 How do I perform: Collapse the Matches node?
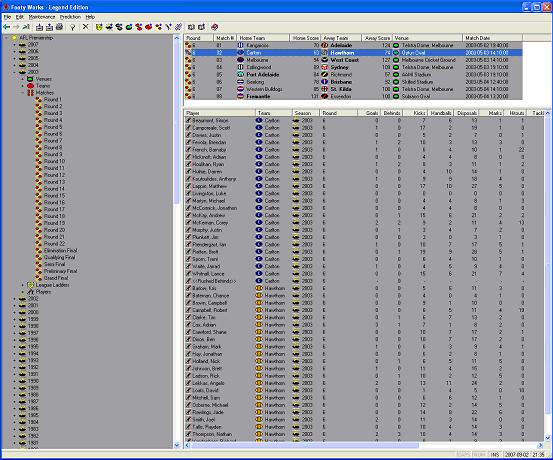click(23, 93)
